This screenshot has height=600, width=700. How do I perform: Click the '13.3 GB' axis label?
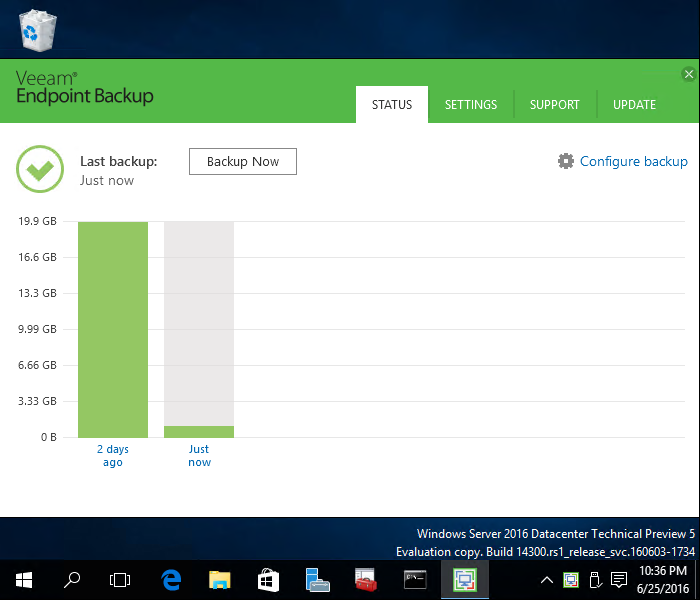(x=38, y=293)
